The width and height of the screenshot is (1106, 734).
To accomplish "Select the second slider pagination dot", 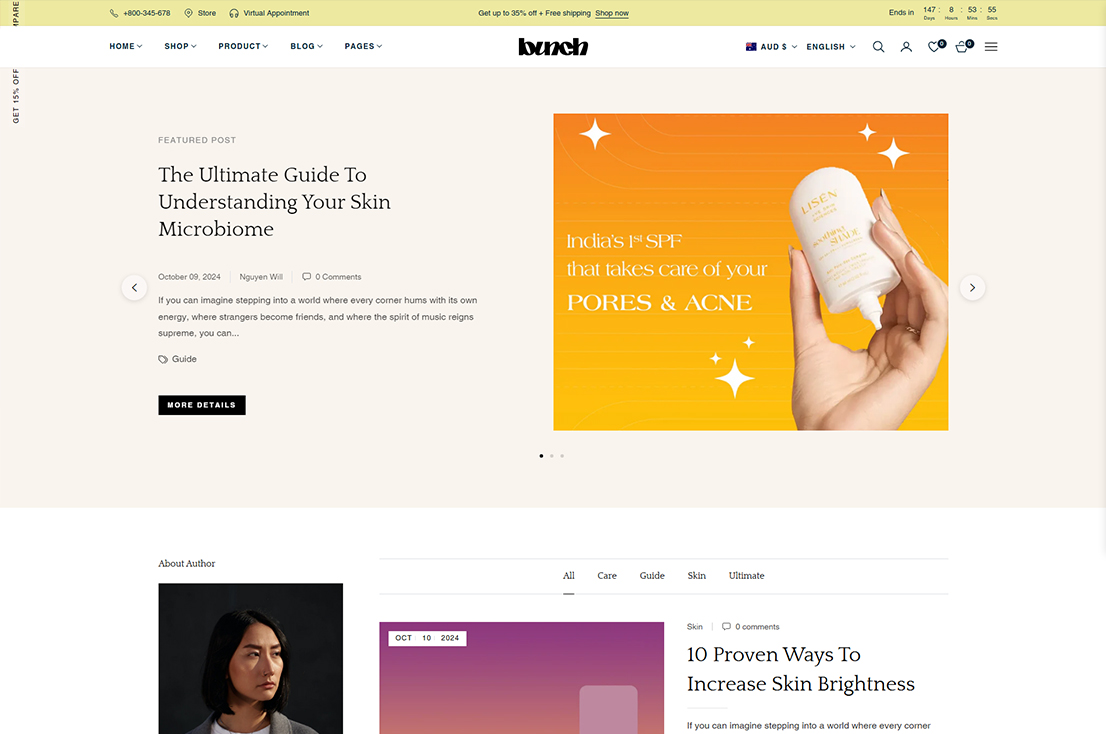I will tap(552, 456).
